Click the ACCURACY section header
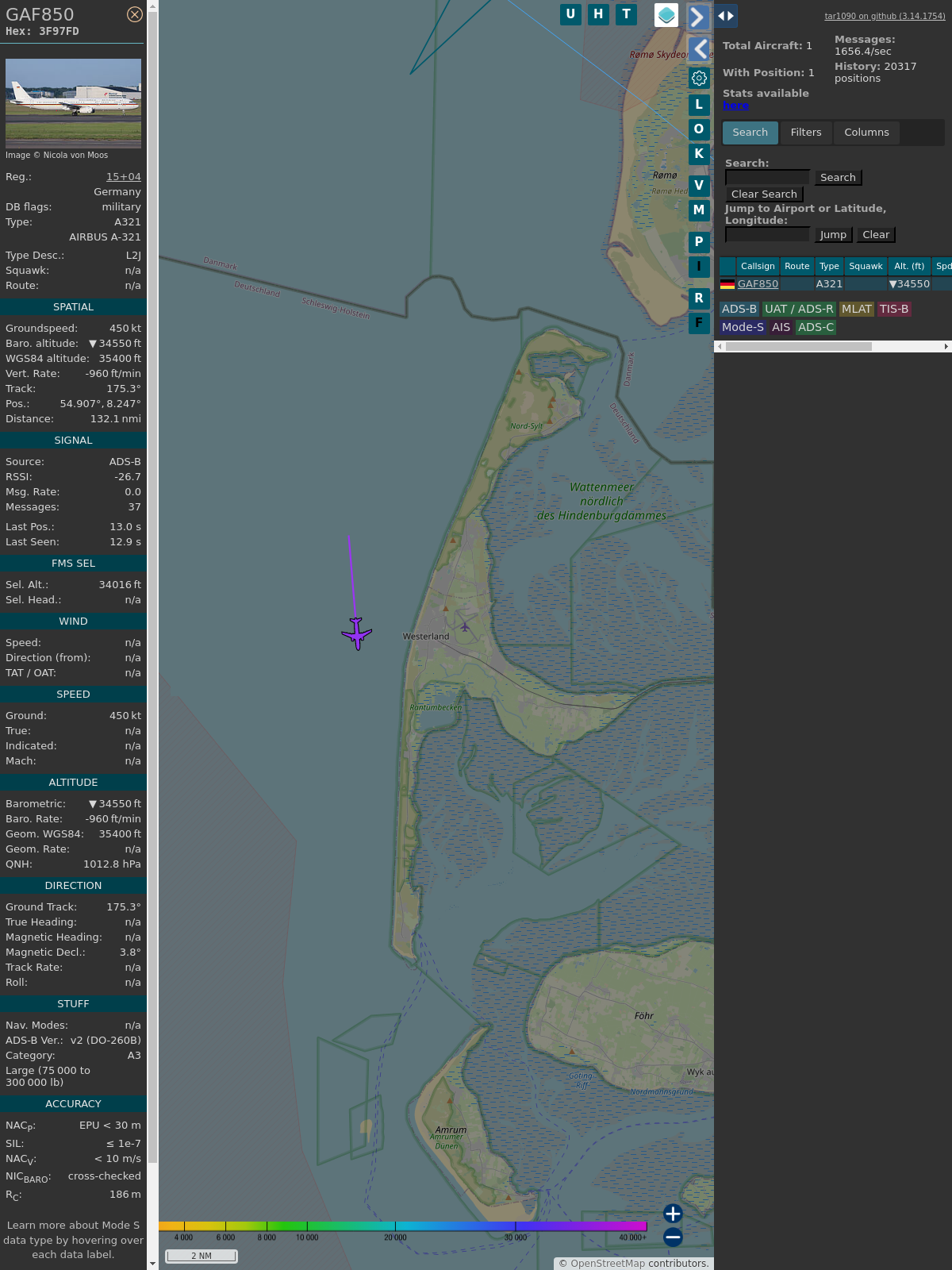 73,1104
